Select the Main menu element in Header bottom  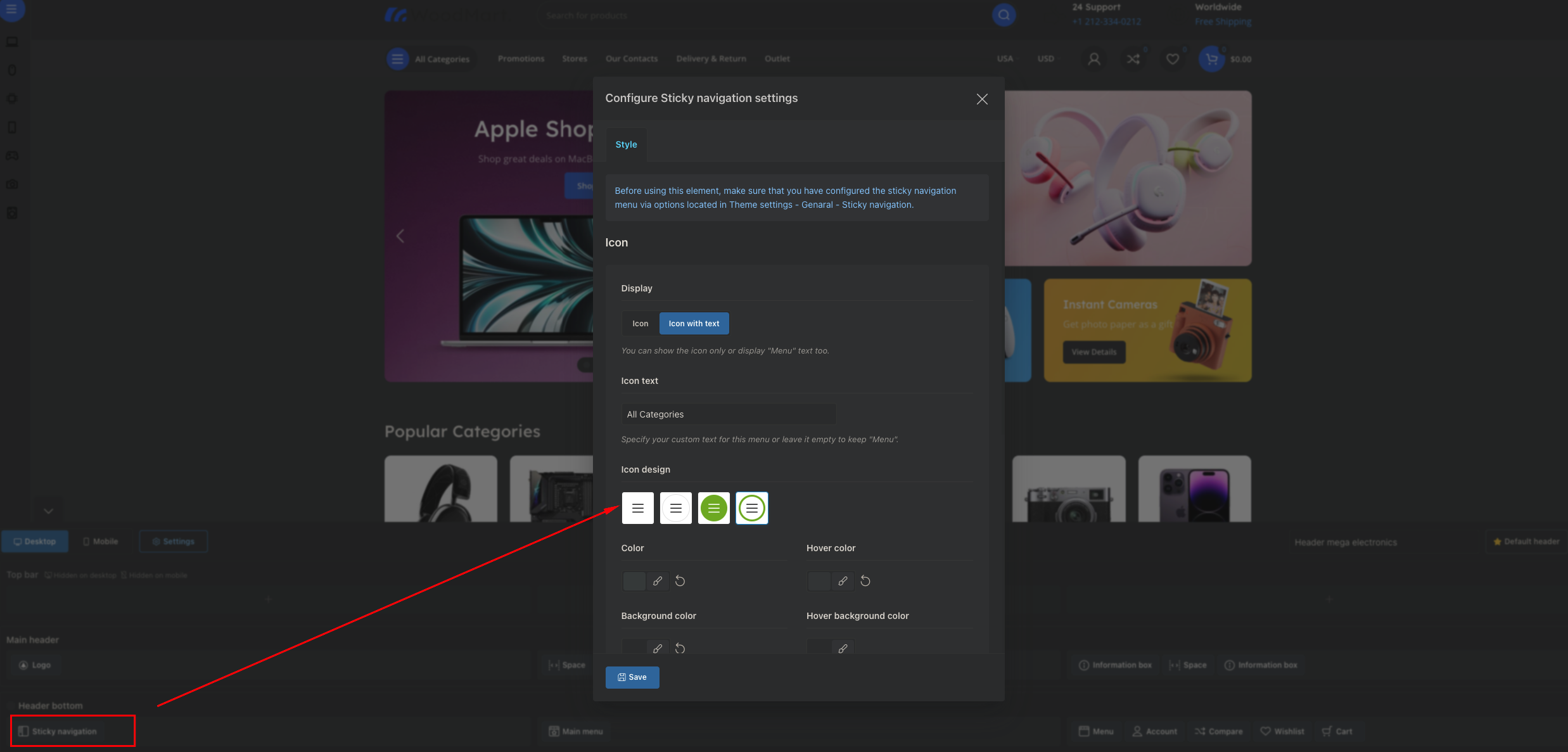(576, 731)
